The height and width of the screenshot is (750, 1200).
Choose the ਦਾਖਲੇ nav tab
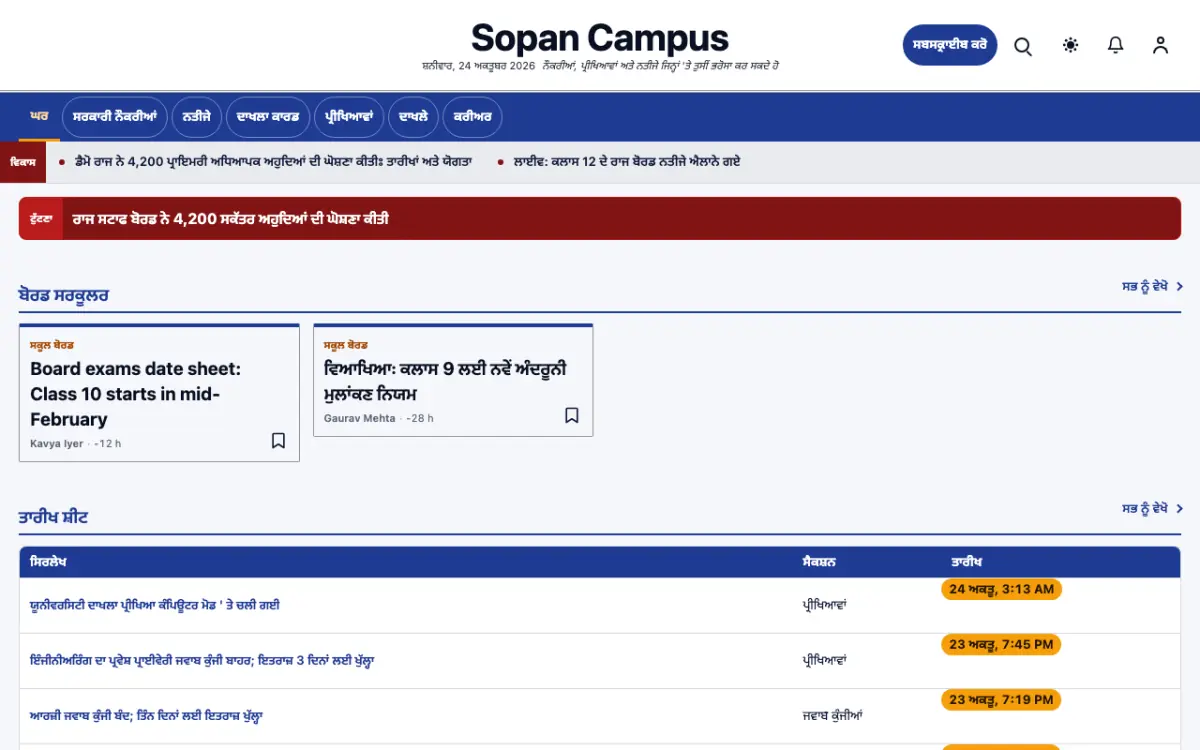(x=413, y=117)
